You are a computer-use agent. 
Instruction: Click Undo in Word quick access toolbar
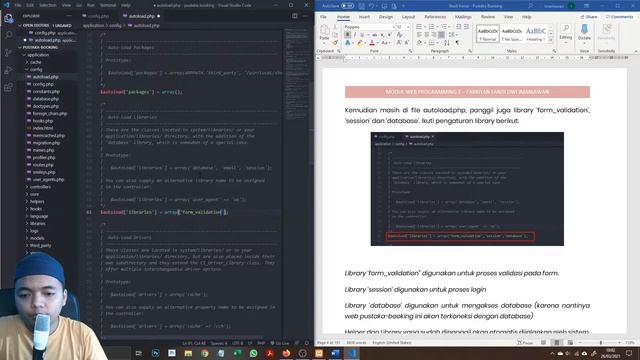tap(371, 6)
